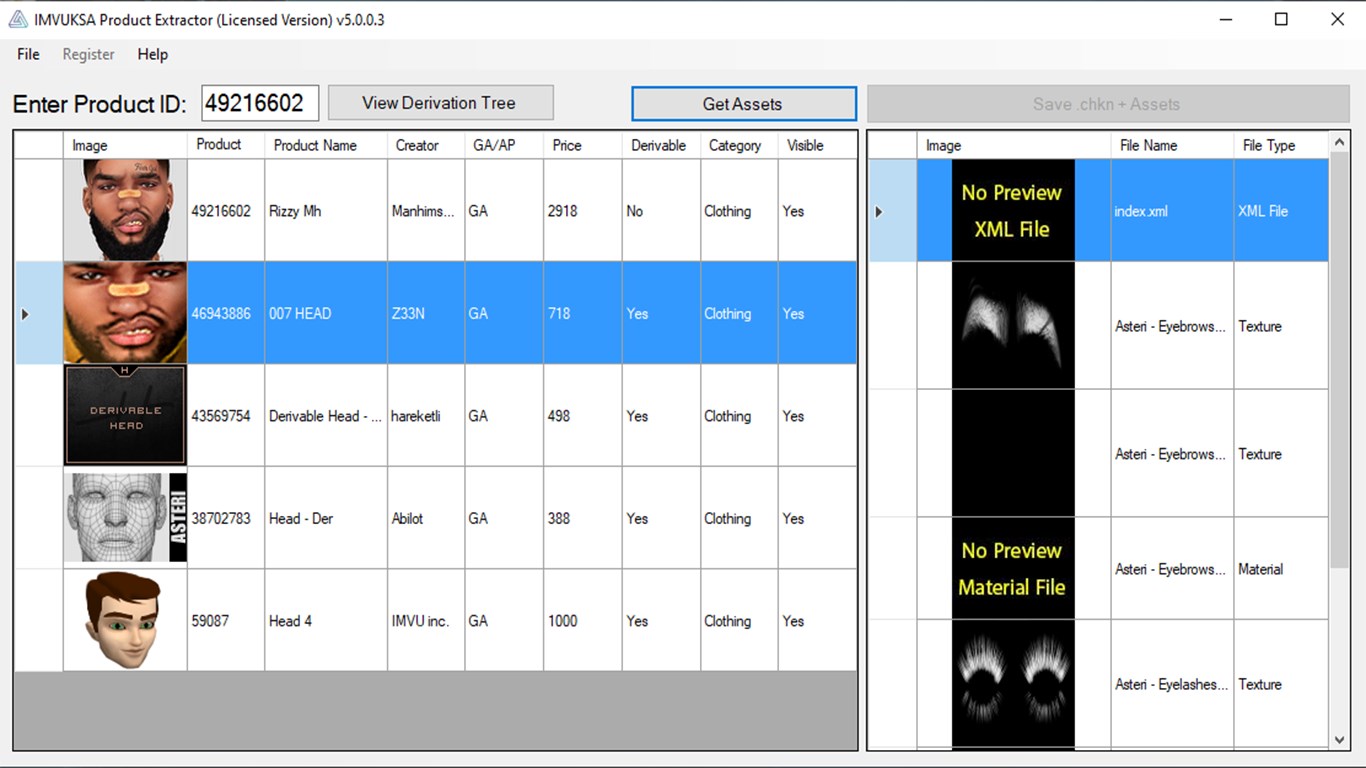
Task: Select the Asteri wireframe head thumbnail
Action: click(x=125, y=518)
